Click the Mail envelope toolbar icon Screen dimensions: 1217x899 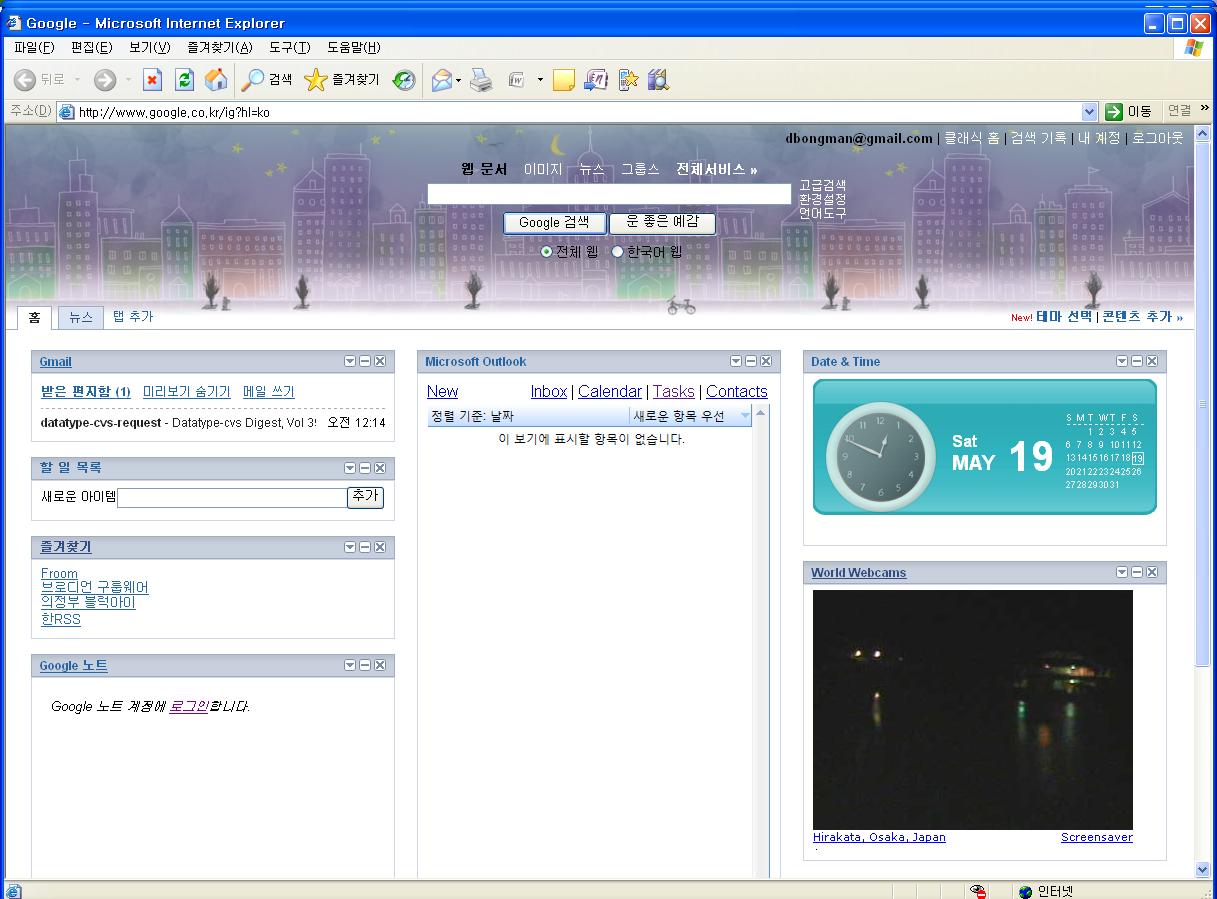point(441,80)
